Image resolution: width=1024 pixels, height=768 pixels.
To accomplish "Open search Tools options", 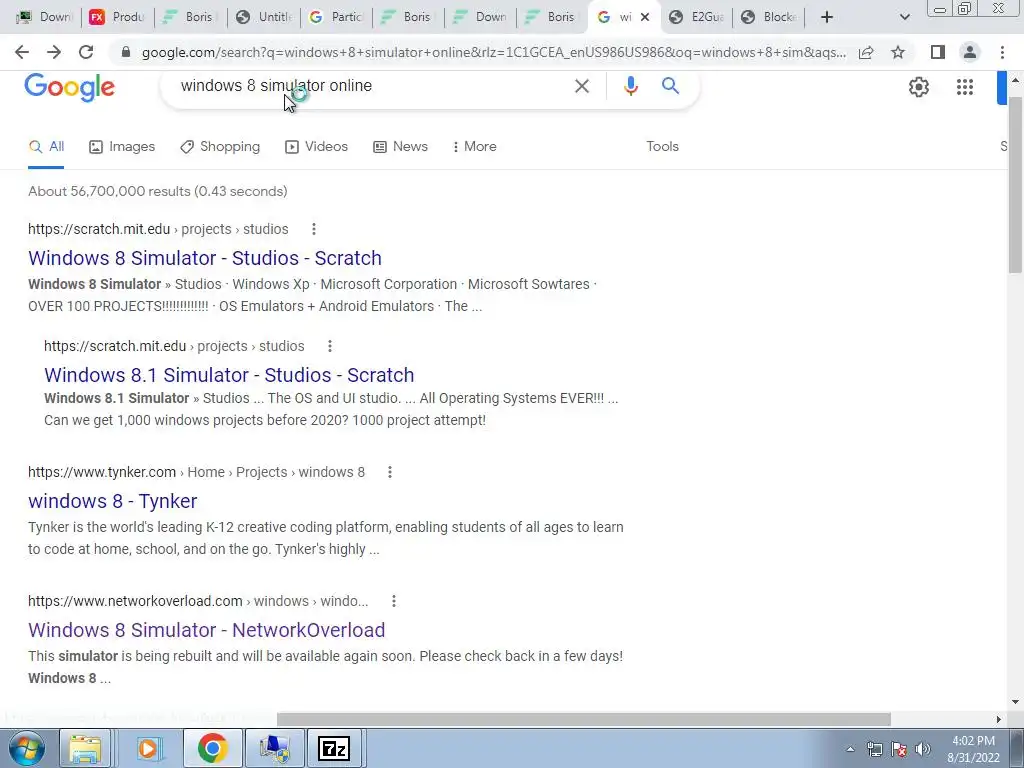I will point(662,146).
